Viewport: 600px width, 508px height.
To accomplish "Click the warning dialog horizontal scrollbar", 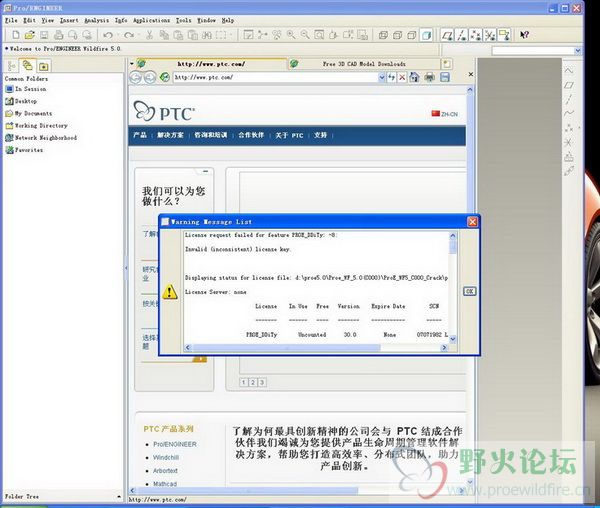I will click(287, 347).
